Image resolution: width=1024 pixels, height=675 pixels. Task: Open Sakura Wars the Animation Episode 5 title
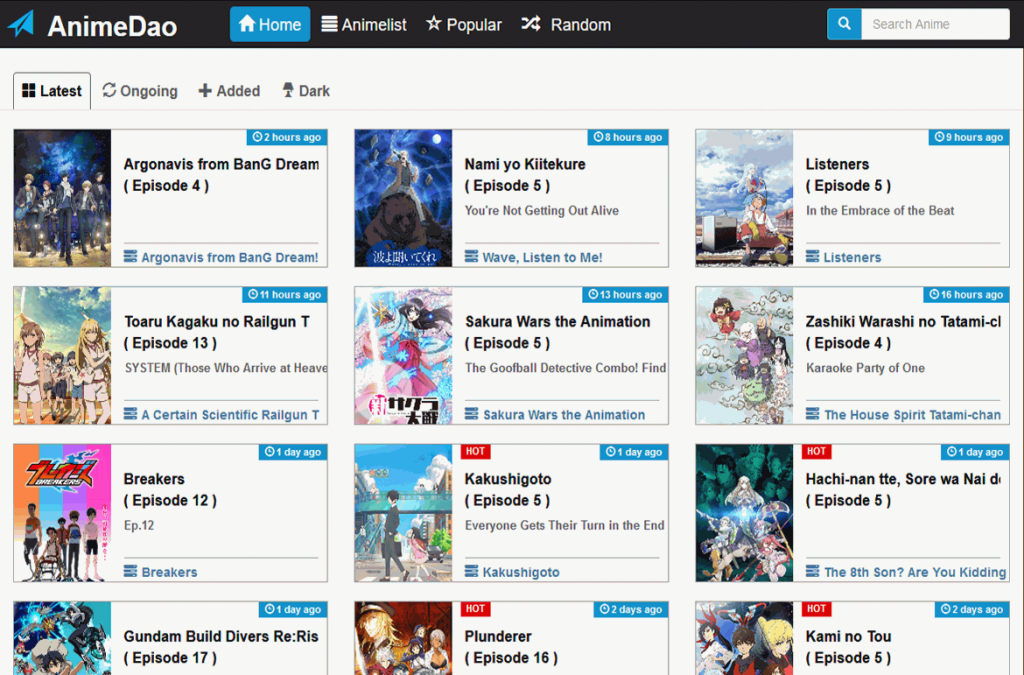click(x=558, y=332)
